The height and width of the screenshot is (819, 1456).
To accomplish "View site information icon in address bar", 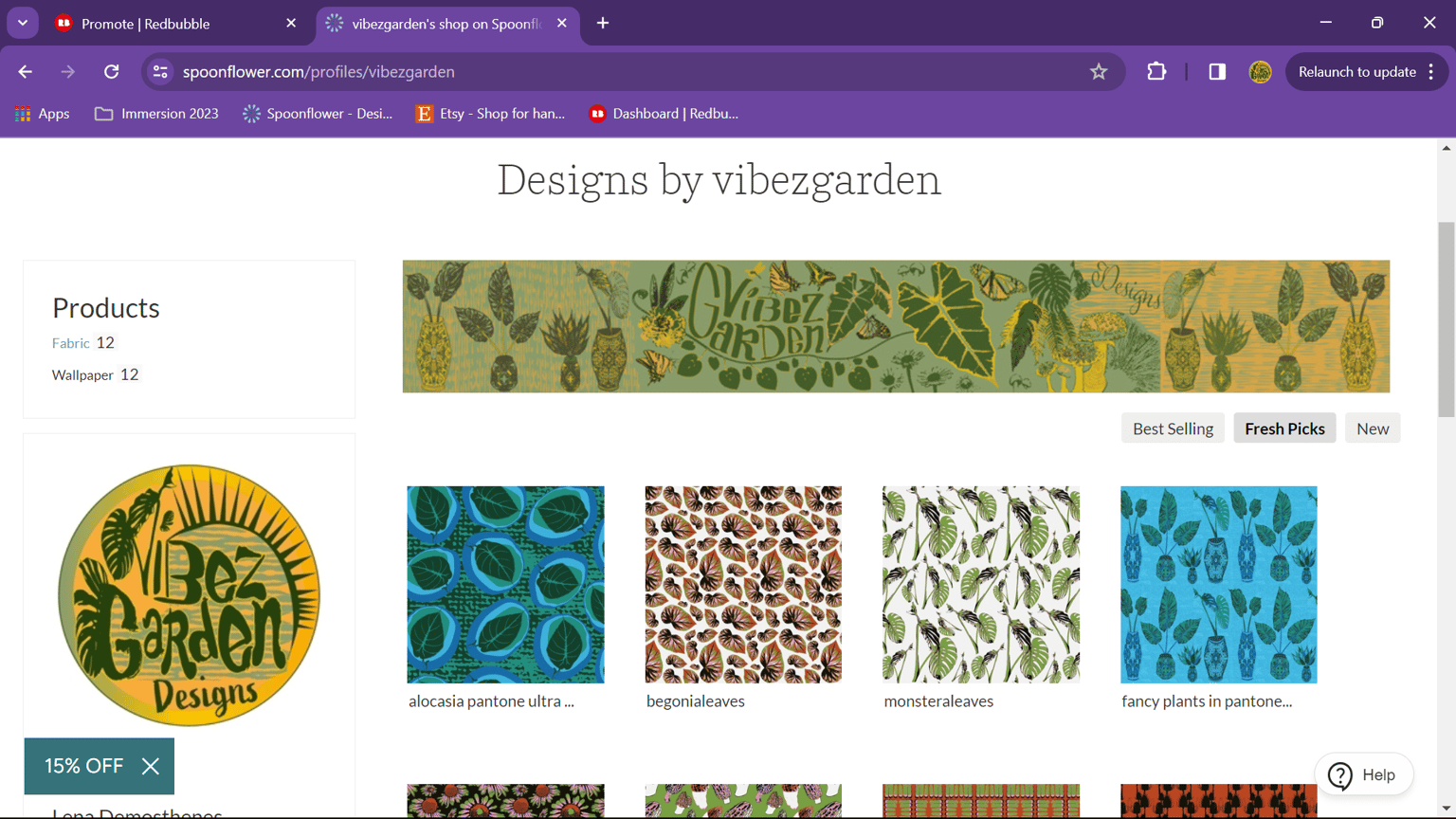I will [x=160, y=72].
